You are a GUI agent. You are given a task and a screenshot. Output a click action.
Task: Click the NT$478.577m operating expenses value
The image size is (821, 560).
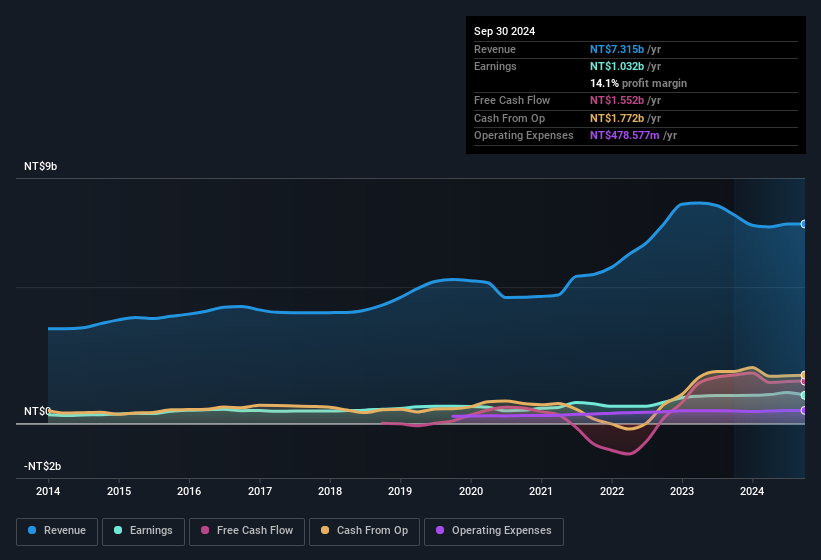tap(625, 136)
